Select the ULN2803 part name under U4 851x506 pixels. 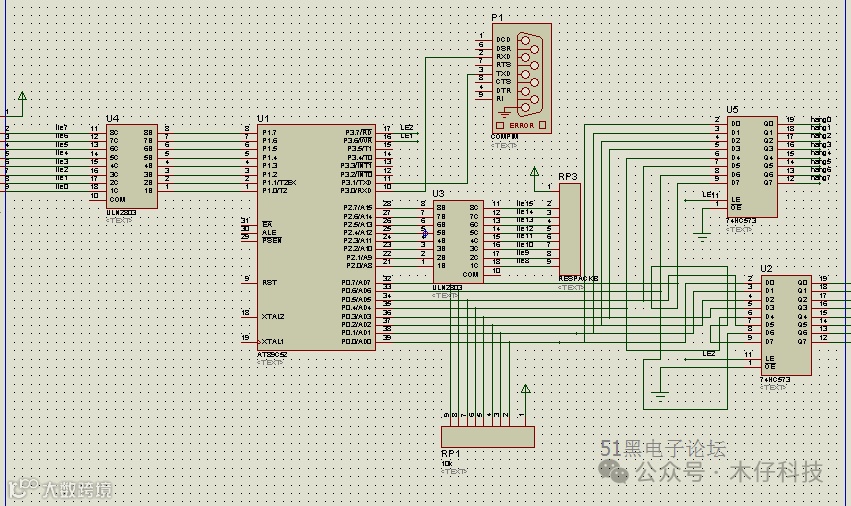[x=121, y=213]
